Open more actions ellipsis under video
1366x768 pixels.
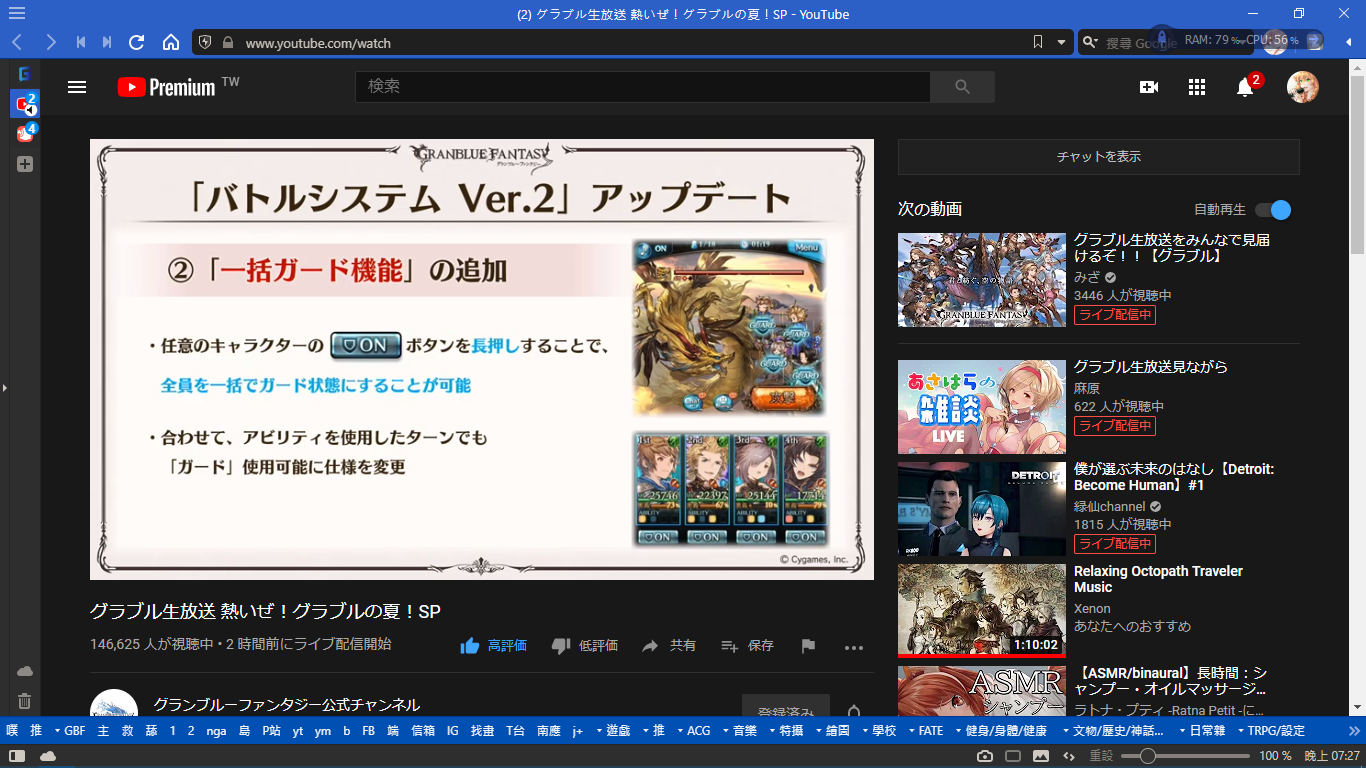[x=853, y=647]
